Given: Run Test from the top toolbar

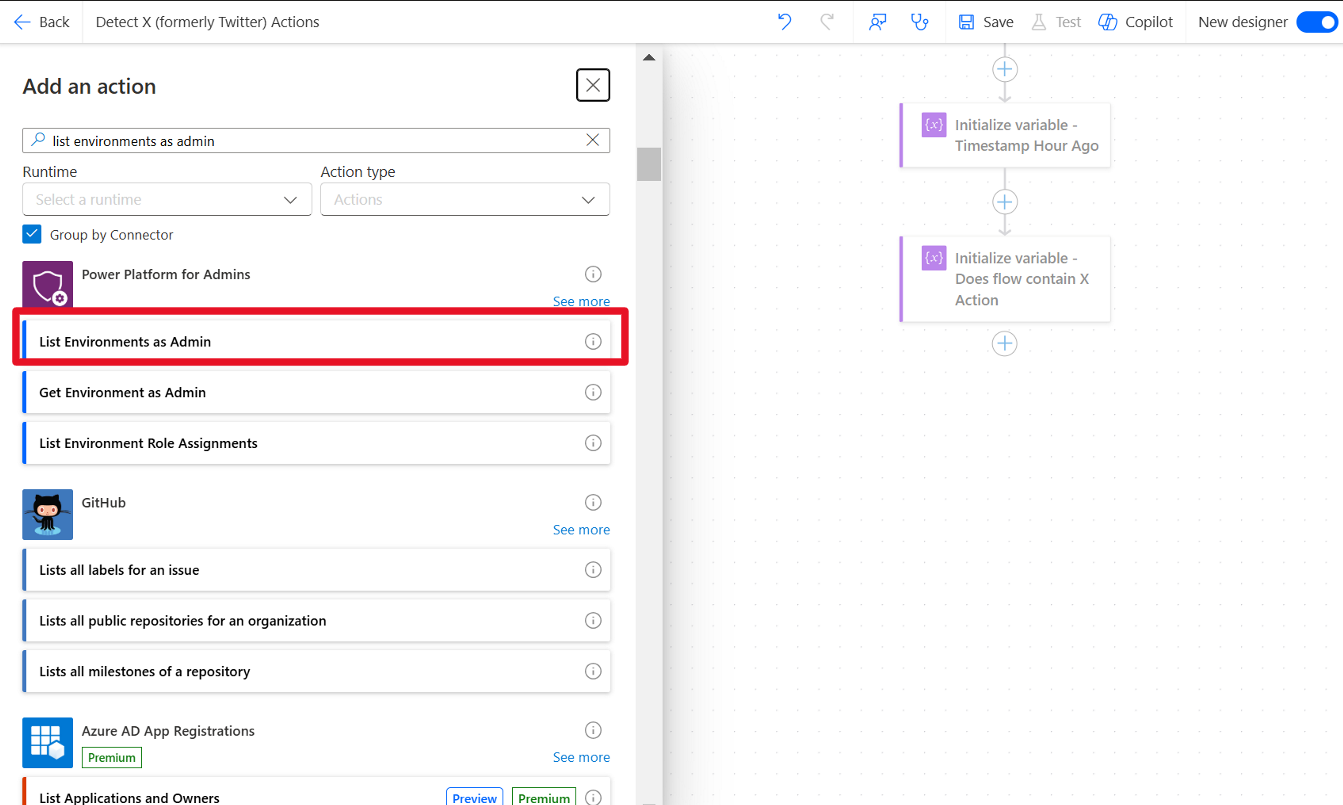Looking at the screenshot, I should (x=1056, y=21).
